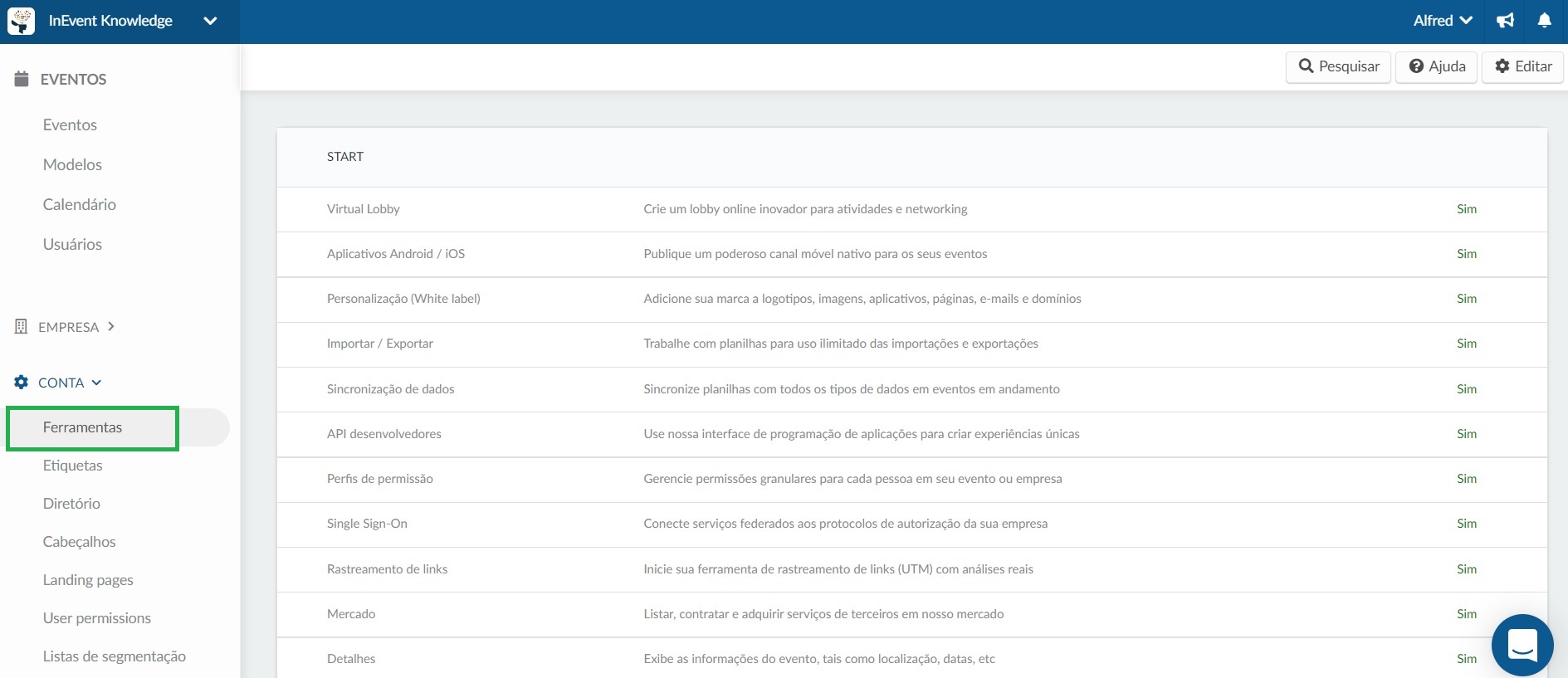The image size is (1568, 678).
Task: Open User permissions in the sidebar
Action: click(x=97, y=618)
